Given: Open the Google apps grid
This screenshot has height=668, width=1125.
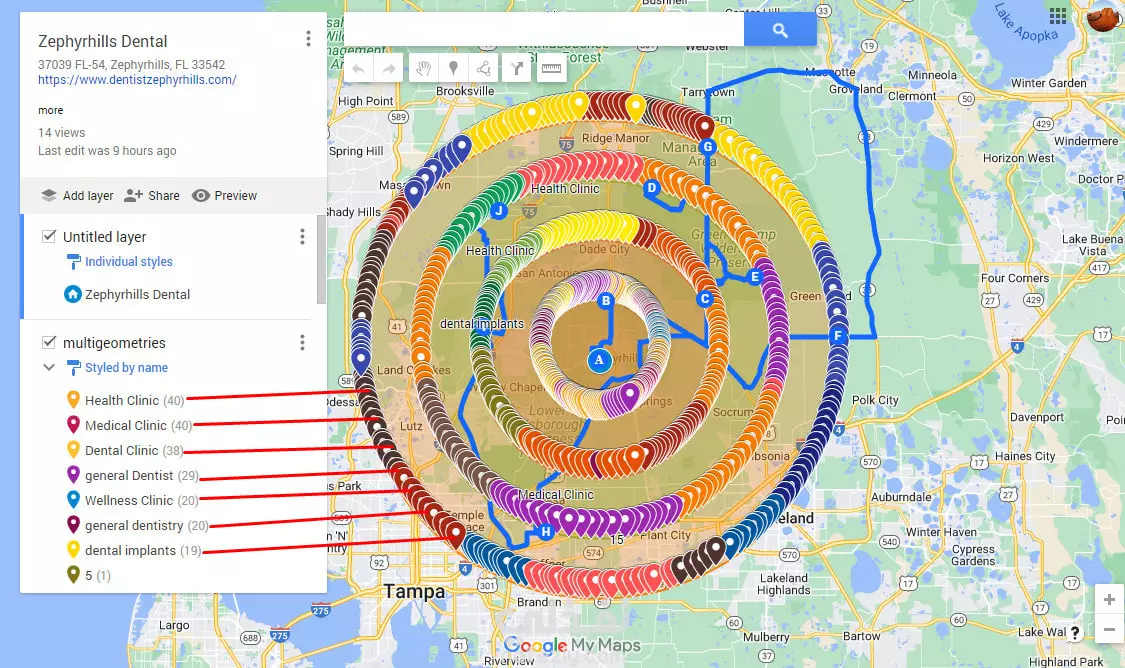Looking at the screenshot, I should 1058,16.
